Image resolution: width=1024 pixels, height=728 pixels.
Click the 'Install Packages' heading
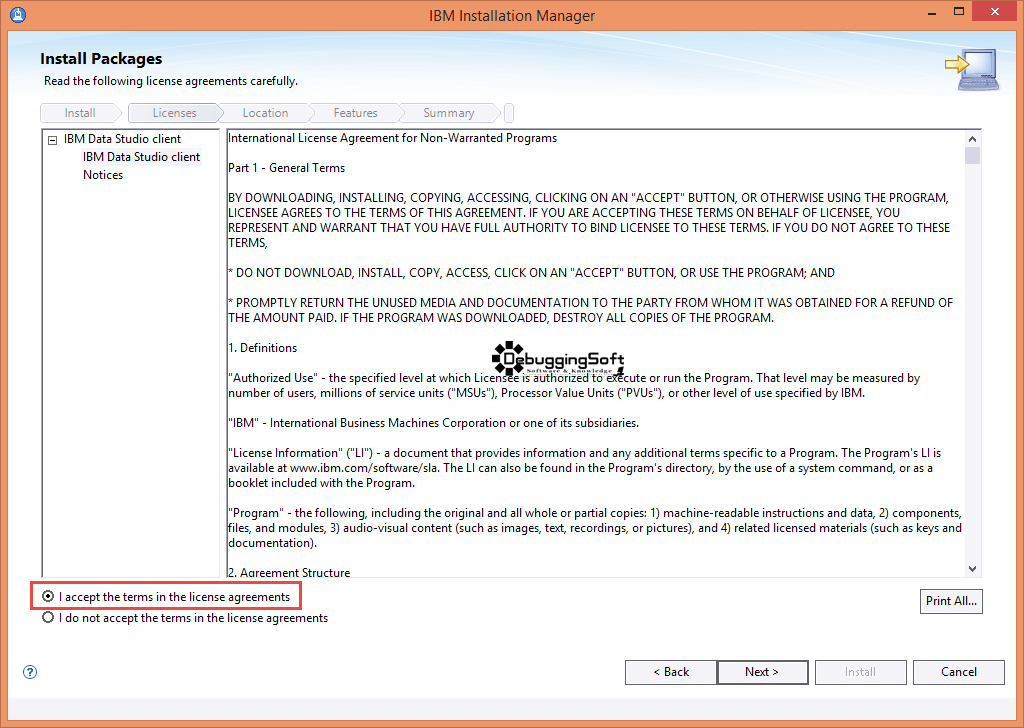(101, 59)
